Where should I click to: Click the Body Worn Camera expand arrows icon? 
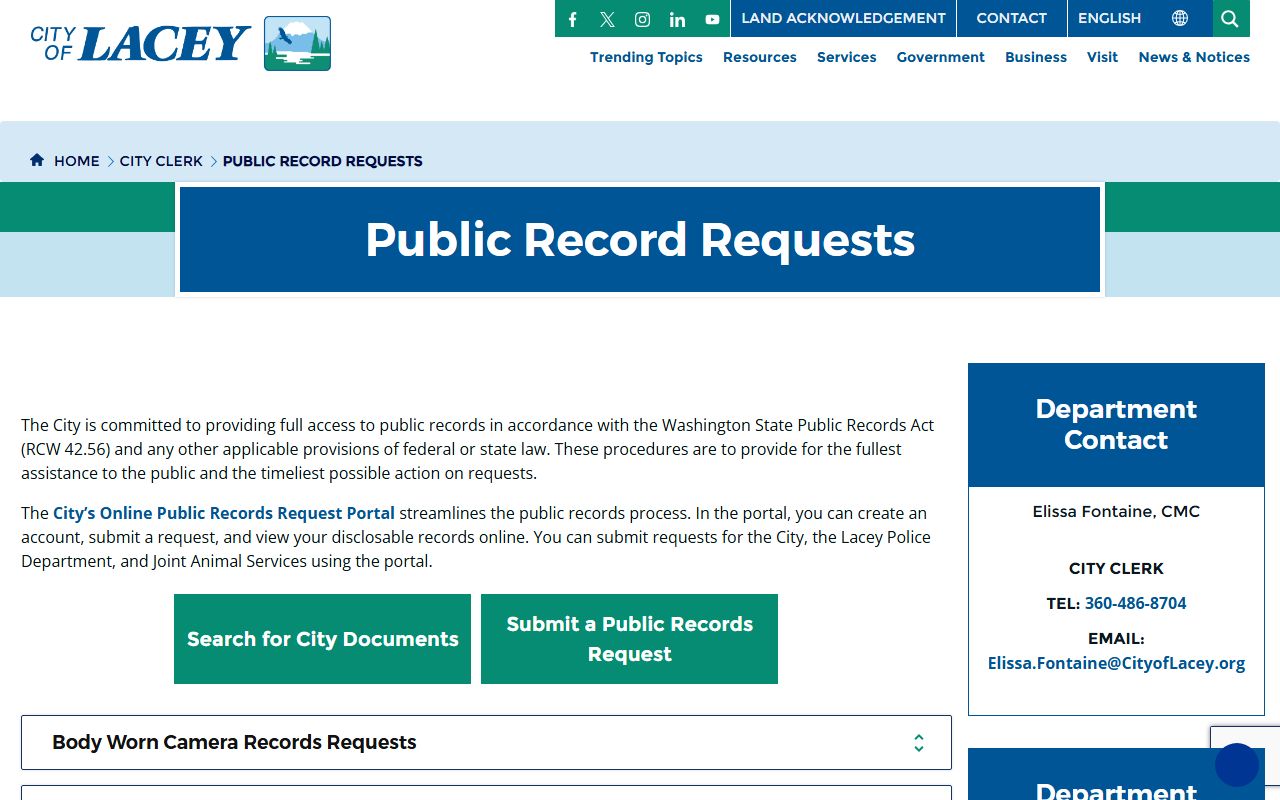click(x=918, y=743)
